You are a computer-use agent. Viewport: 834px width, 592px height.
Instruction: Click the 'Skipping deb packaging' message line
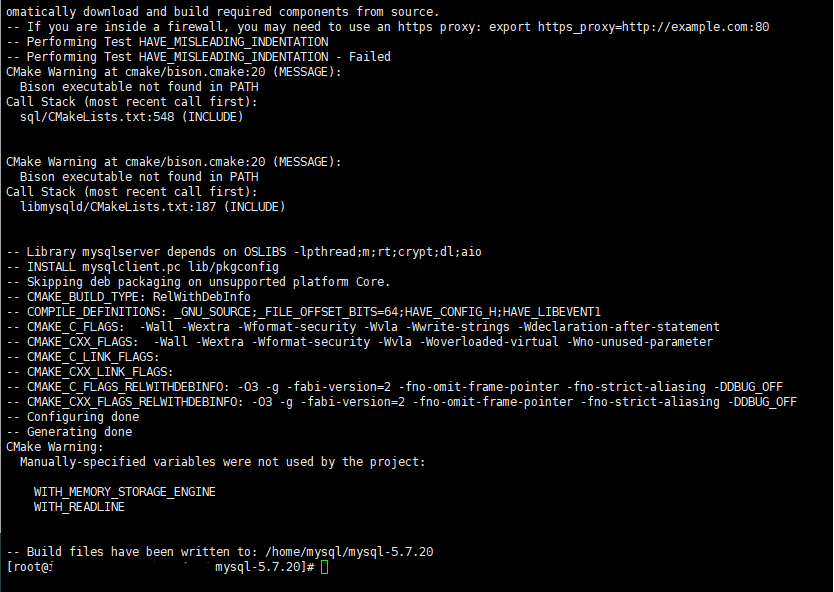[x=198, y=282]
